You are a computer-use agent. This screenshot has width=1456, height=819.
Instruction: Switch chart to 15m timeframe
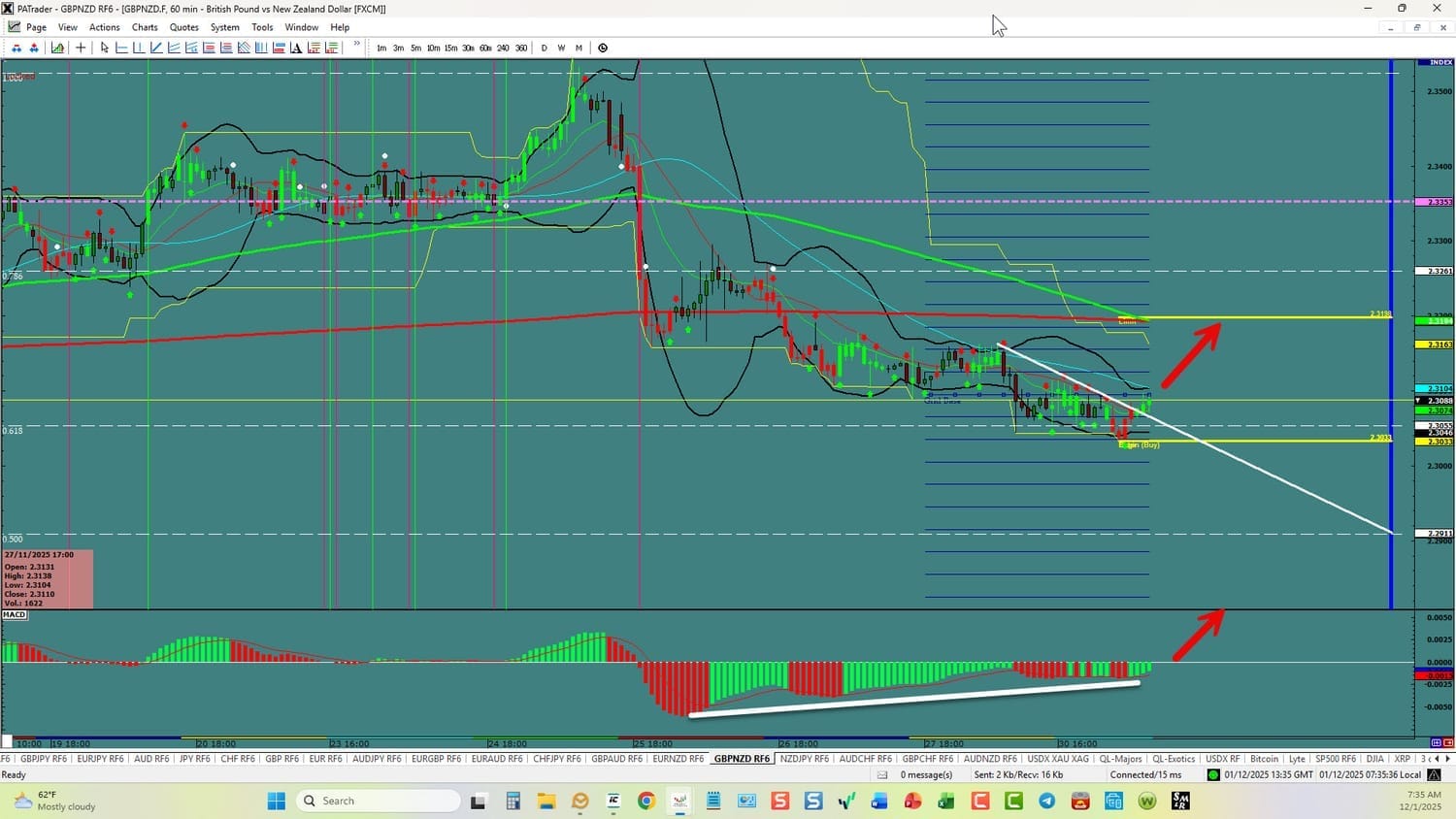(450, 48)
